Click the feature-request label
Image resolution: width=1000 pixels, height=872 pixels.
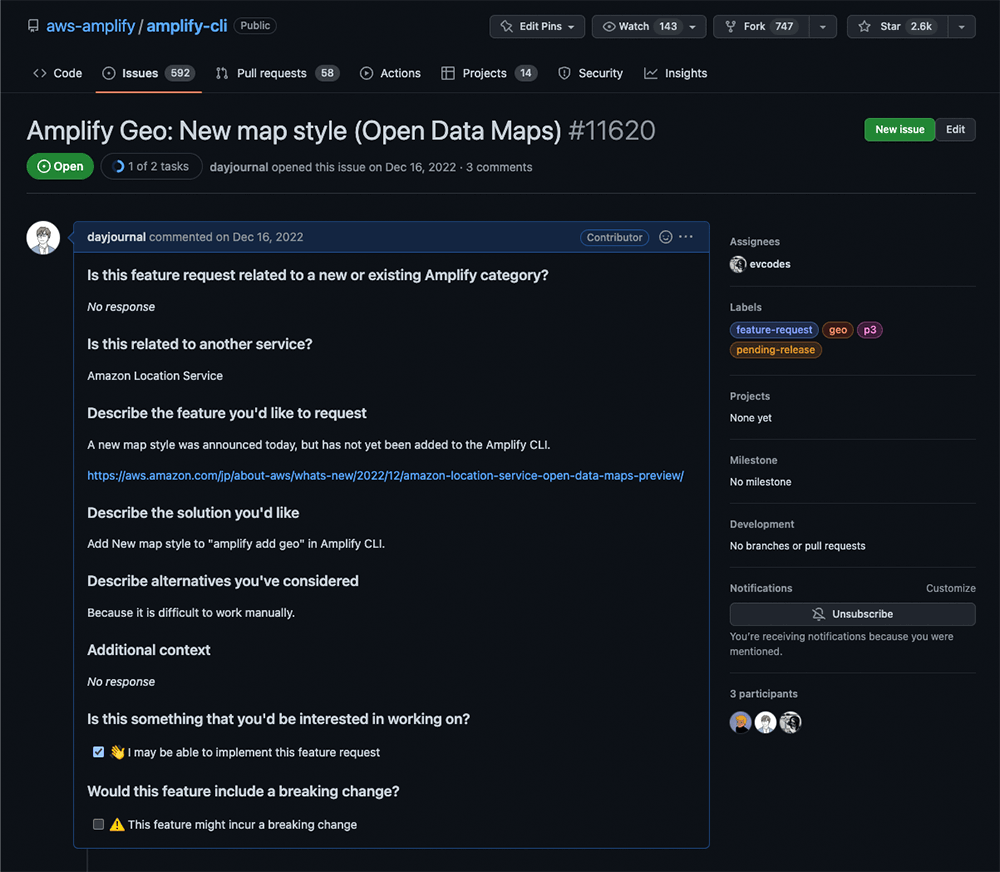coord(774,330)
